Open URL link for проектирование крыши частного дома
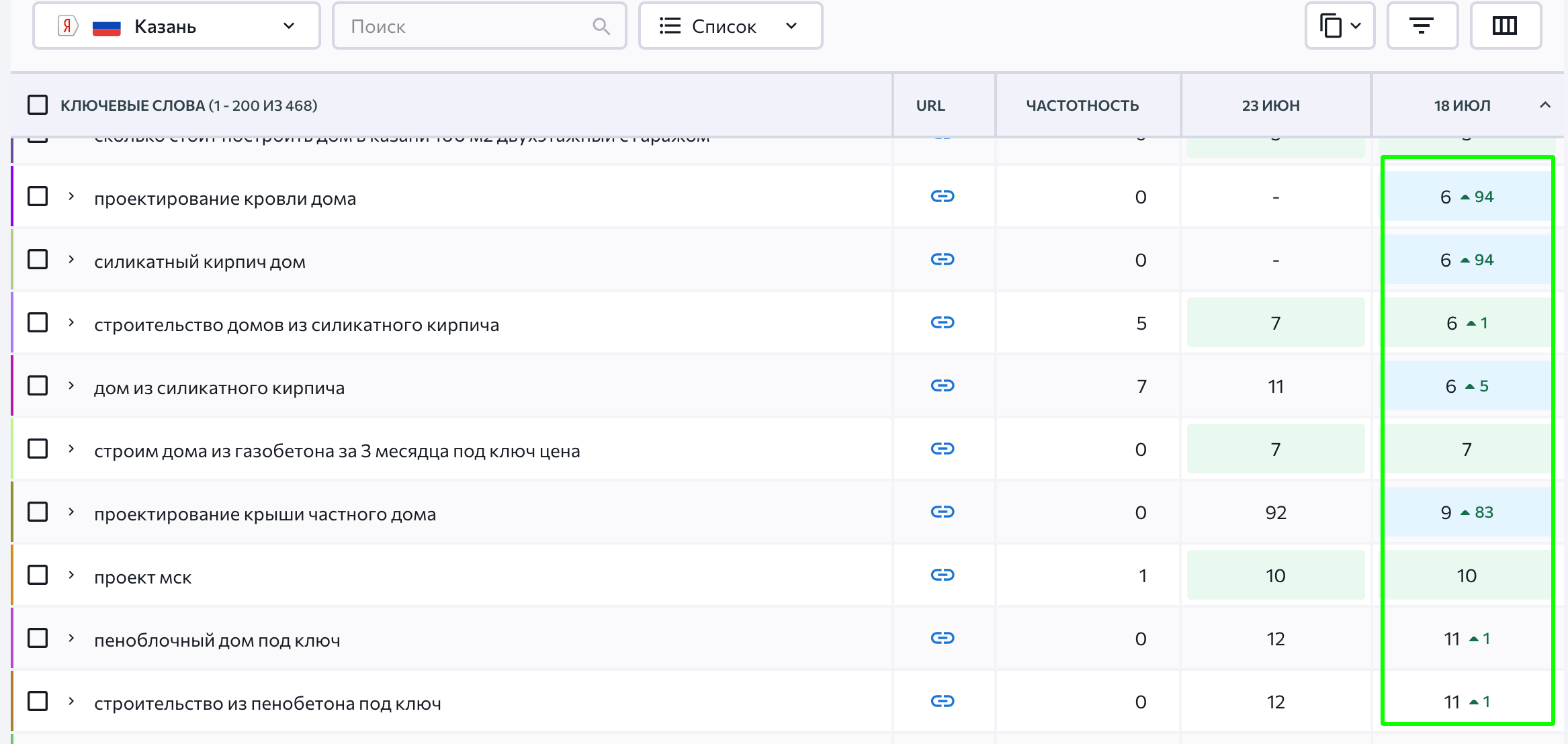This screenshot has height=744, width=1568. pyautogui.click(x=943, y=512)
